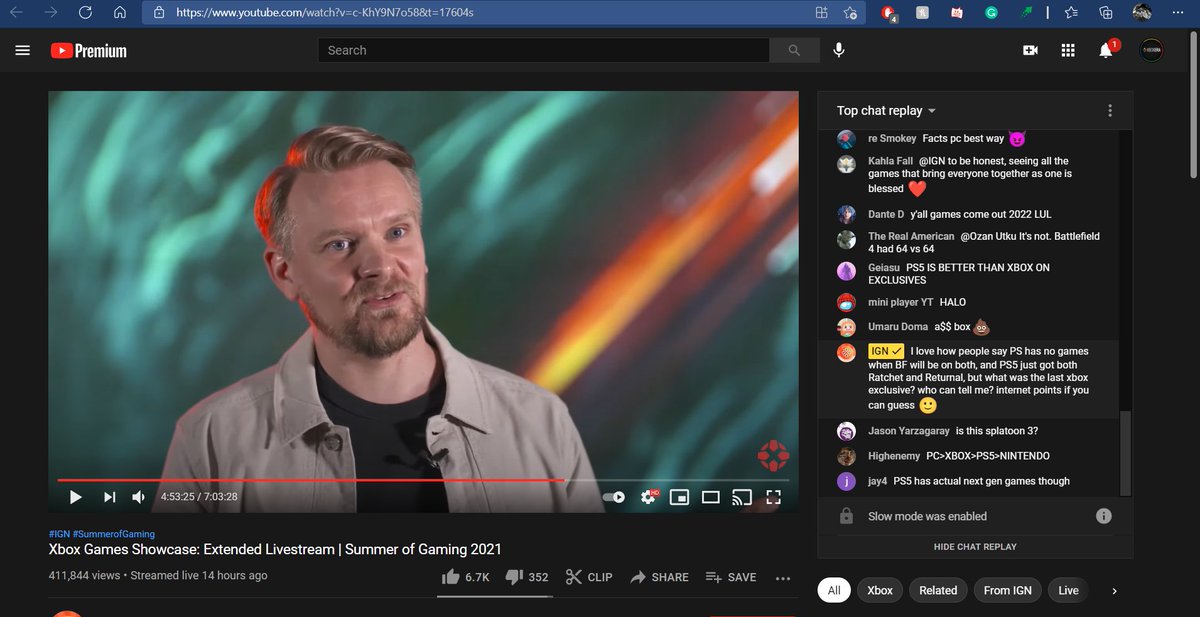The height and width of the screenshot is (617, 1200).
Task: Open chat replay options kebab menu
Action: point(1110,111)
